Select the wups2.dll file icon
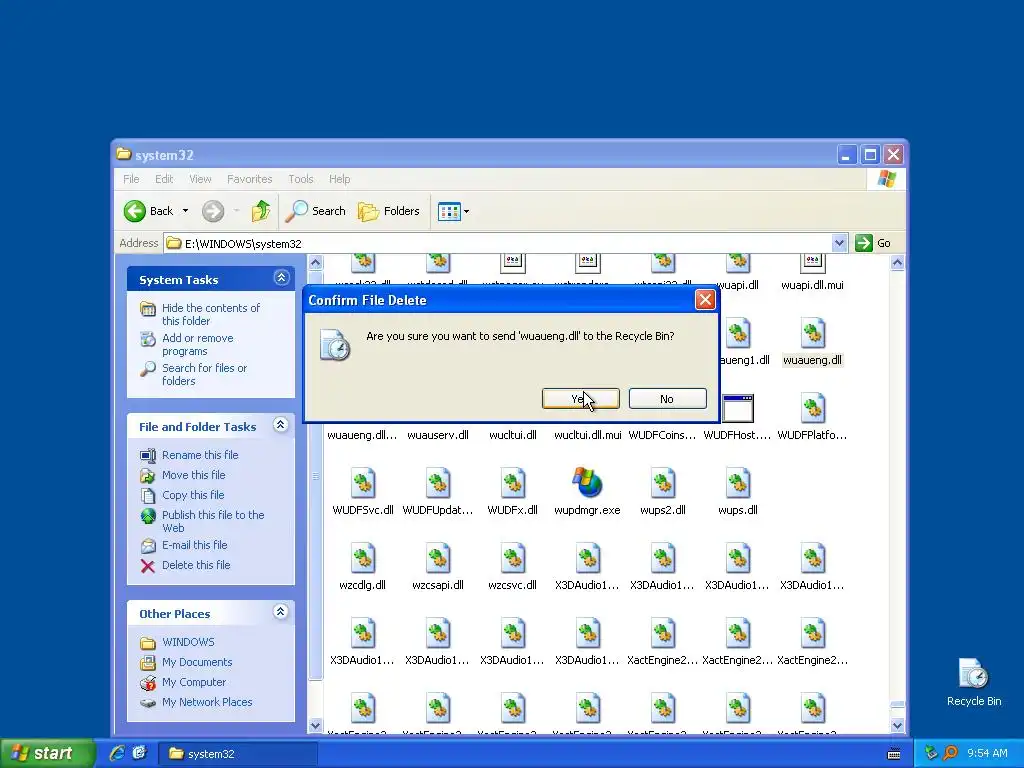 coord(663,483)
